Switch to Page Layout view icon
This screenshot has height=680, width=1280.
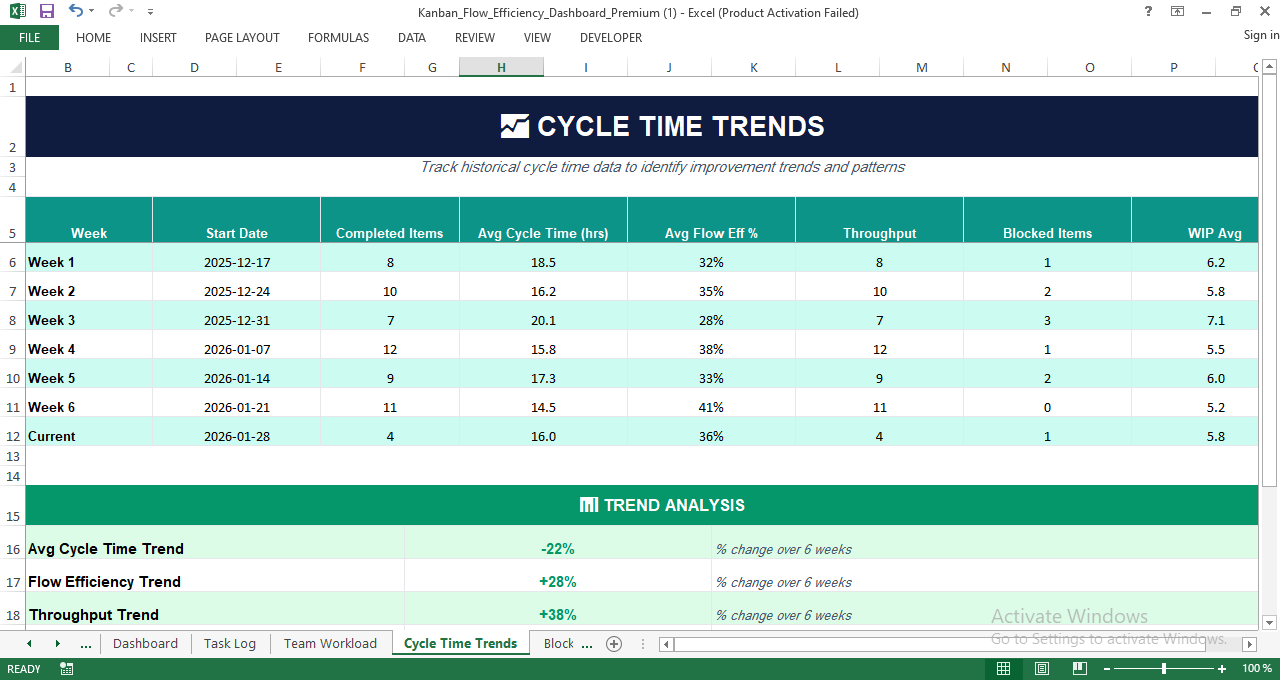point(1041,668)
